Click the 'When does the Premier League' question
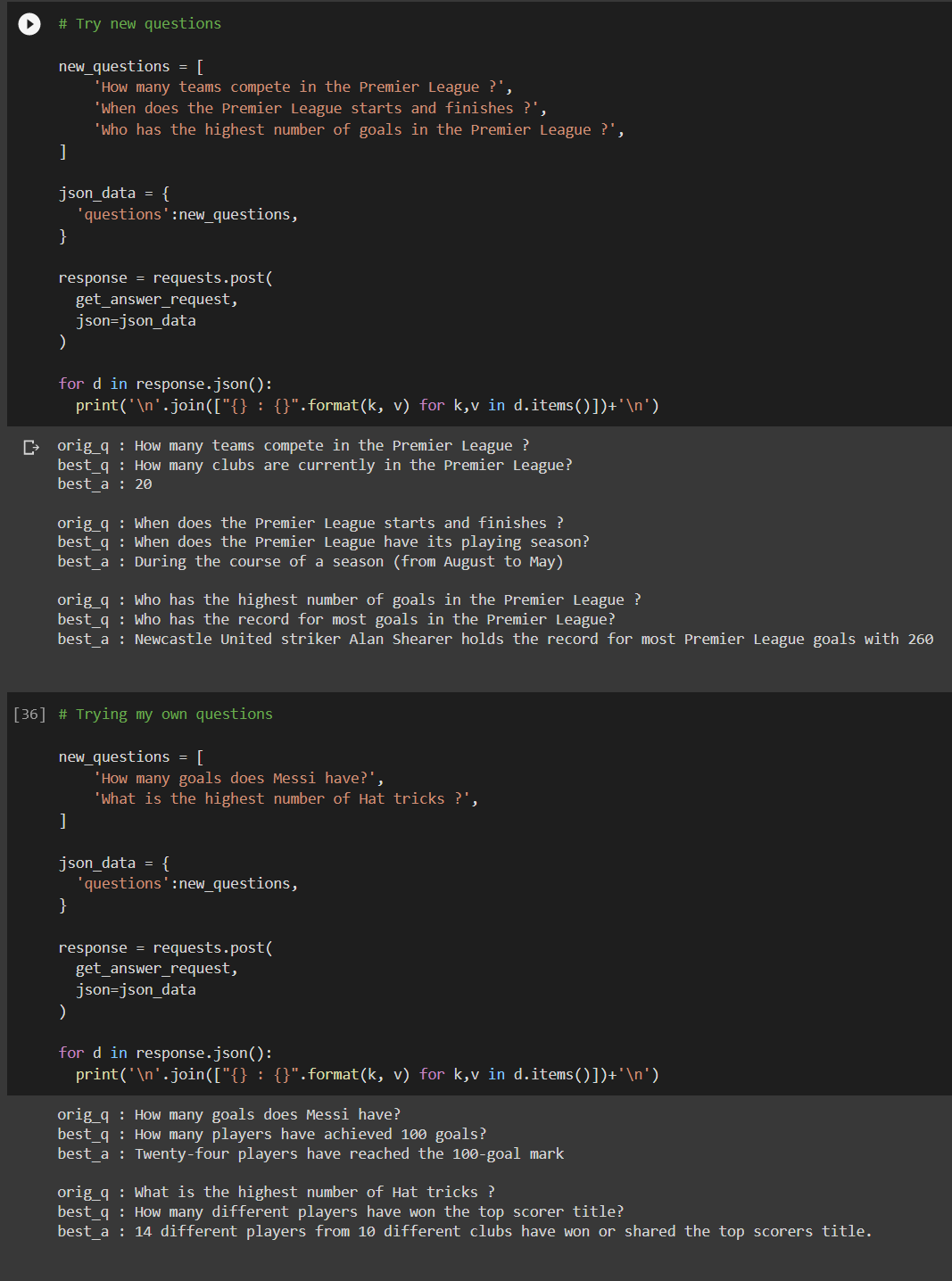The height and width of the screenshot is (1281, 952). tap(318, 107)
